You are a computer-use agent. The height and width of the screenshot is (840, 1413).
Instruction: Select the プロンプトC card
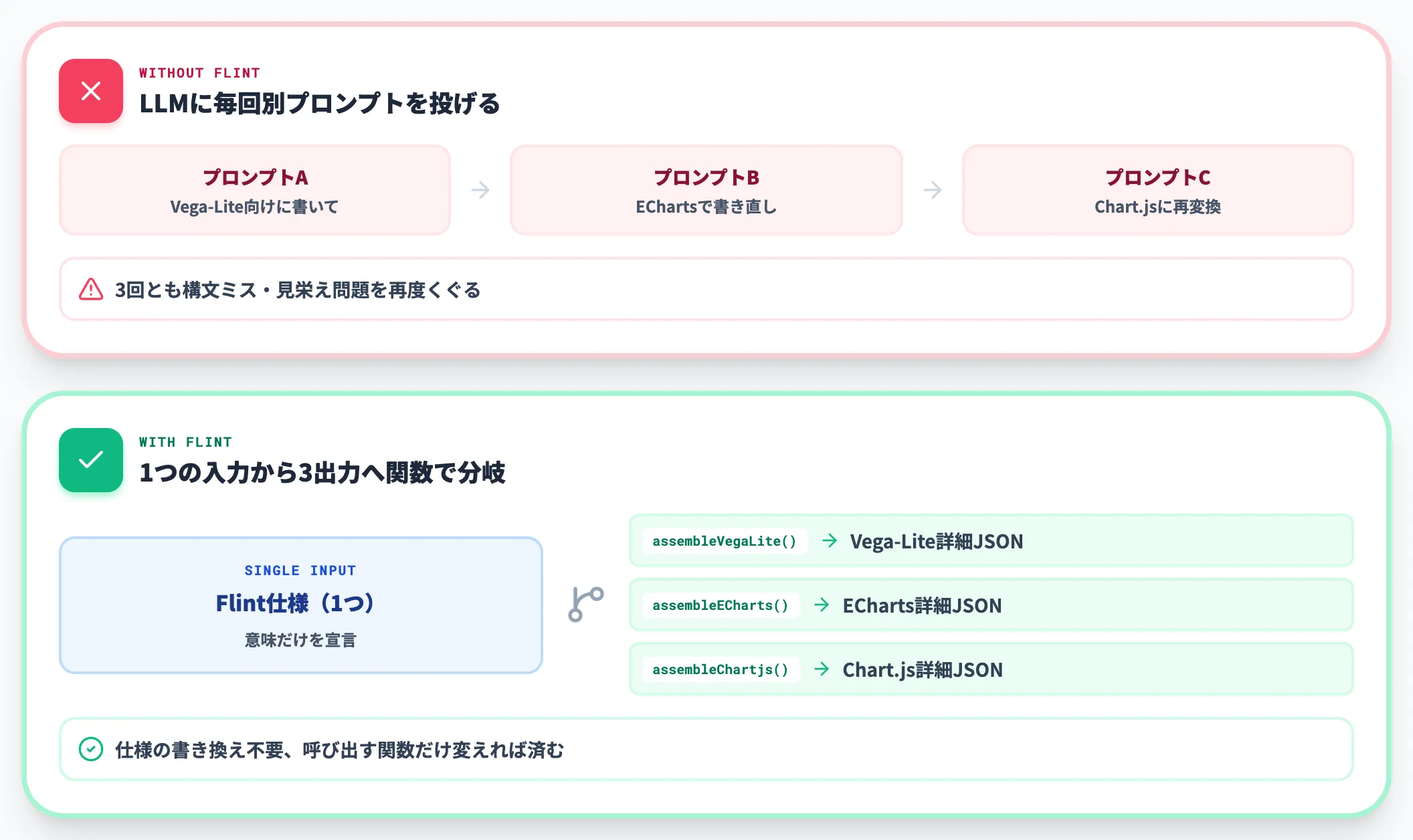click(1158, 190)
